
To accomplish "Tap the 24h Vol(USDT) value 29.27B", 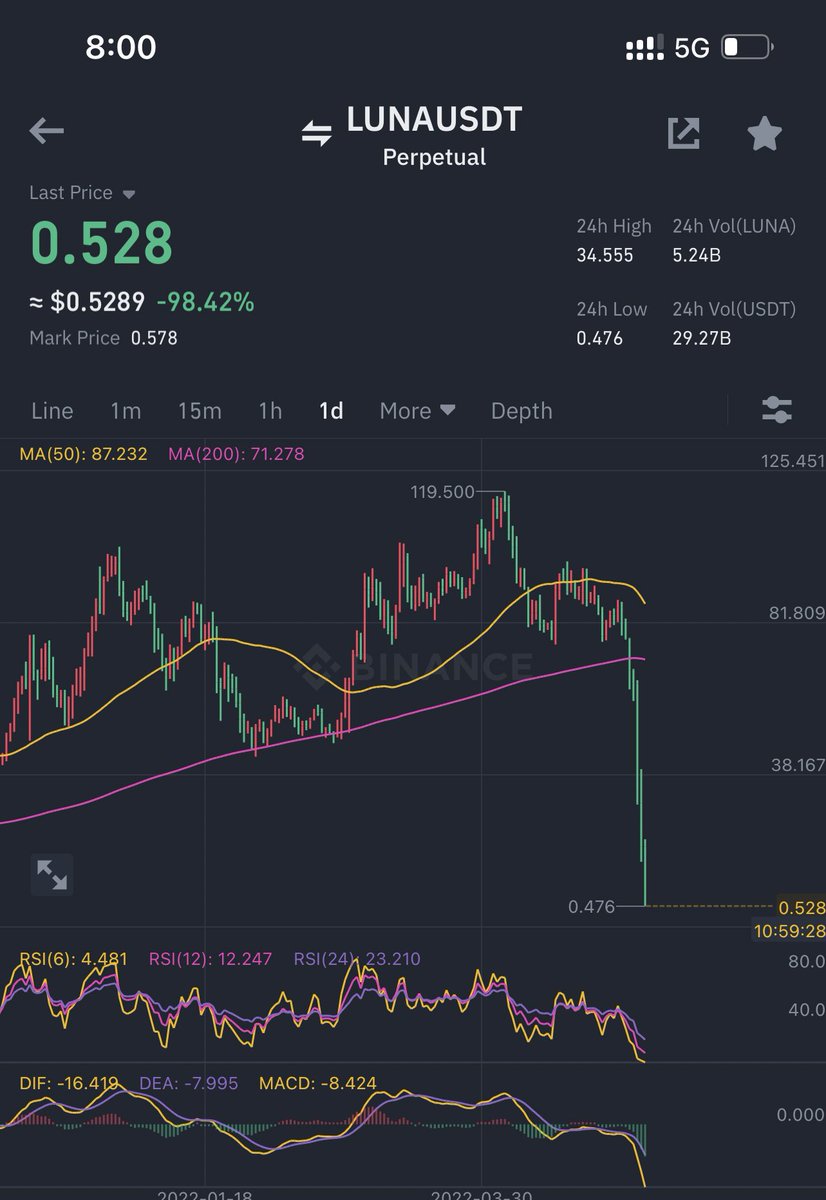I will (x=702, y=338).
